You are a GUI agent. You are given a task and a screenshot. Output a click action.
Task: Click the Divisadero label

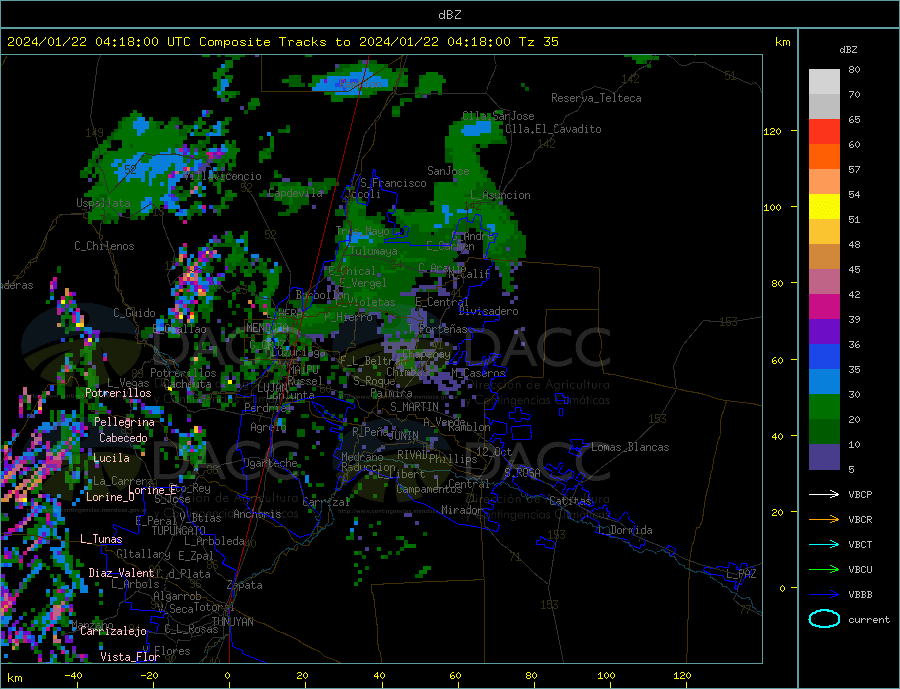click(488, 311)
